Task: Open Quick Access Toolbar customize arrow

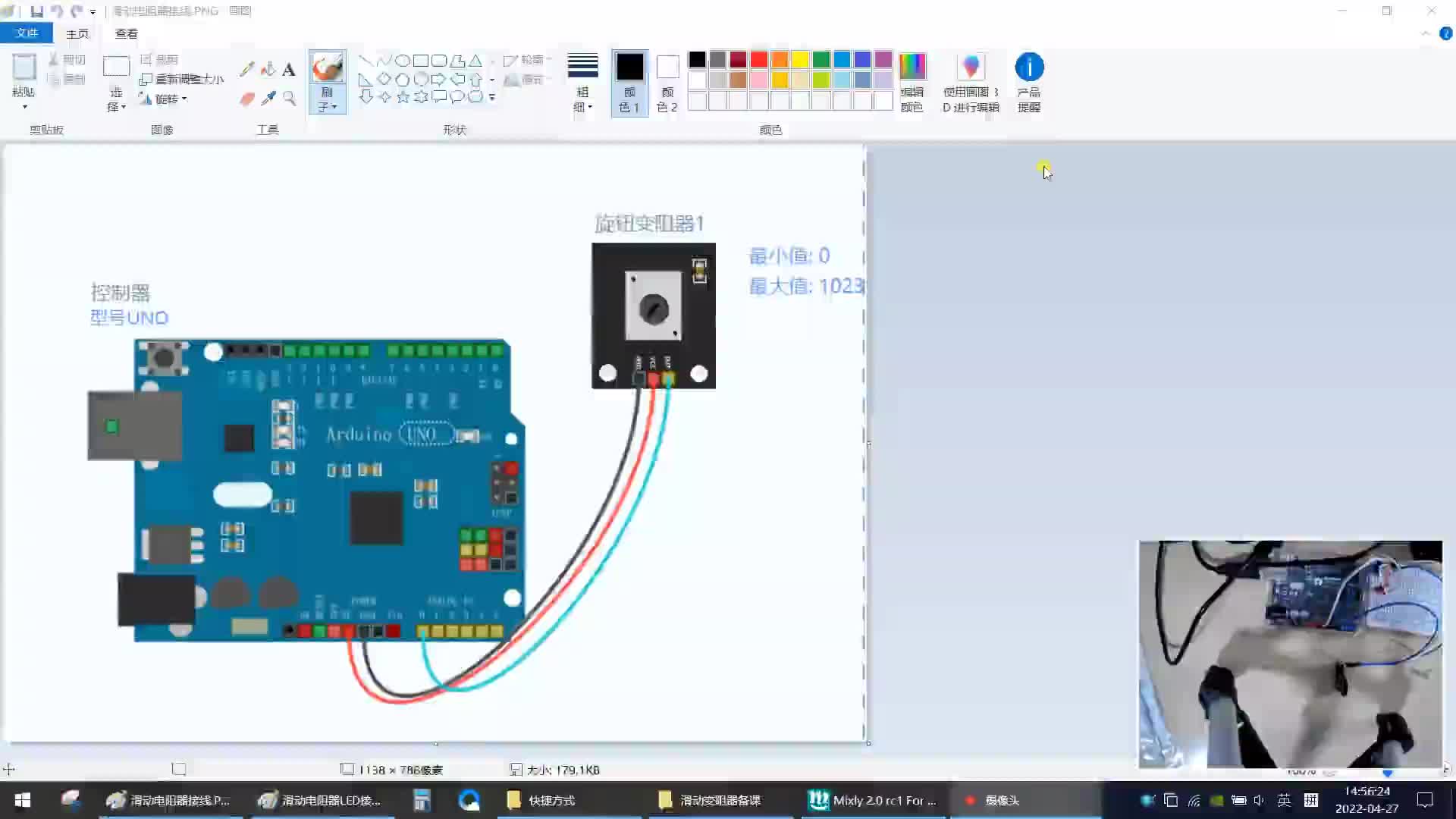Action: tap(93, 12)
